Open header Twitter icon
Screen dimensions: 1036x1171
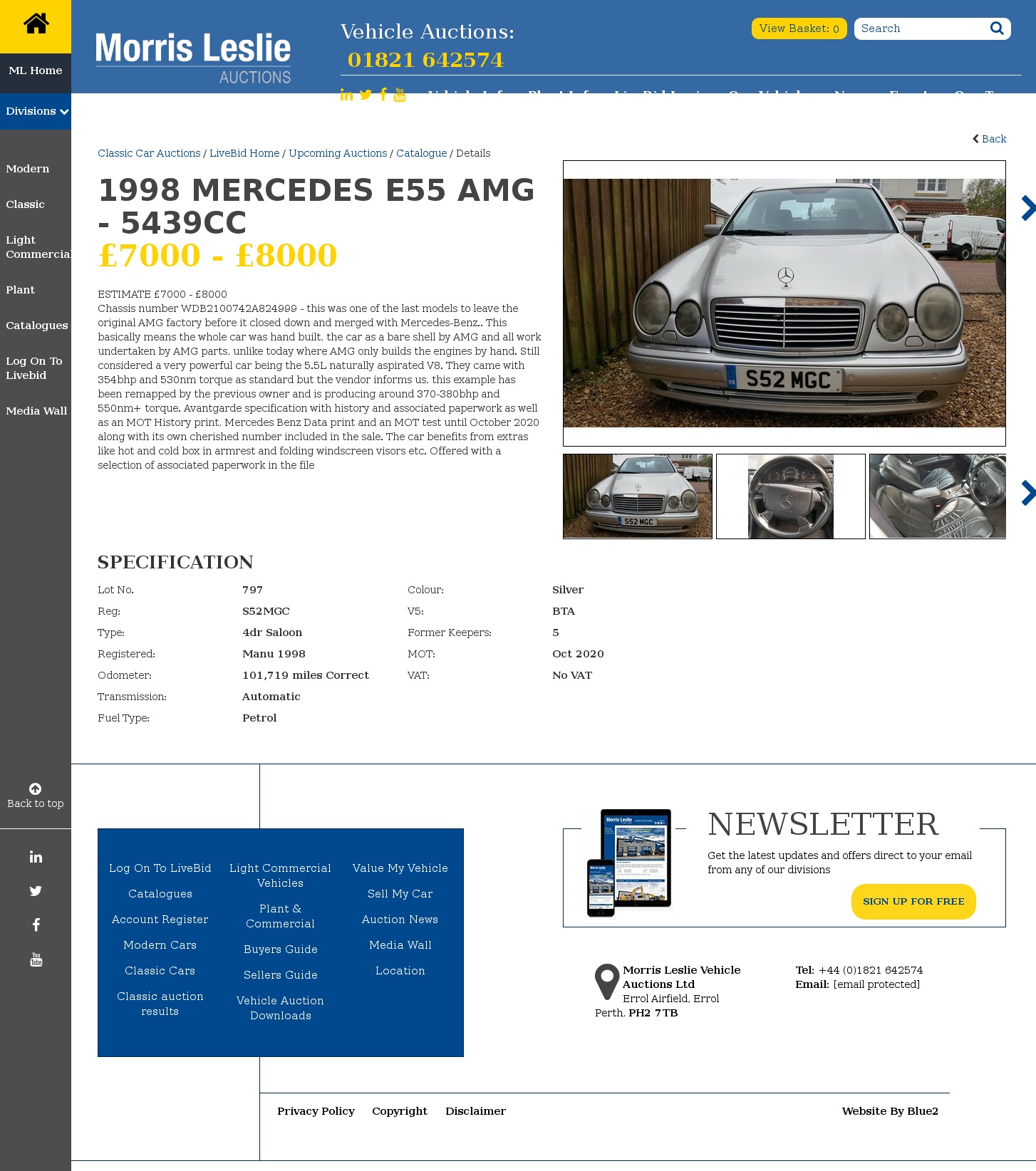366,95
